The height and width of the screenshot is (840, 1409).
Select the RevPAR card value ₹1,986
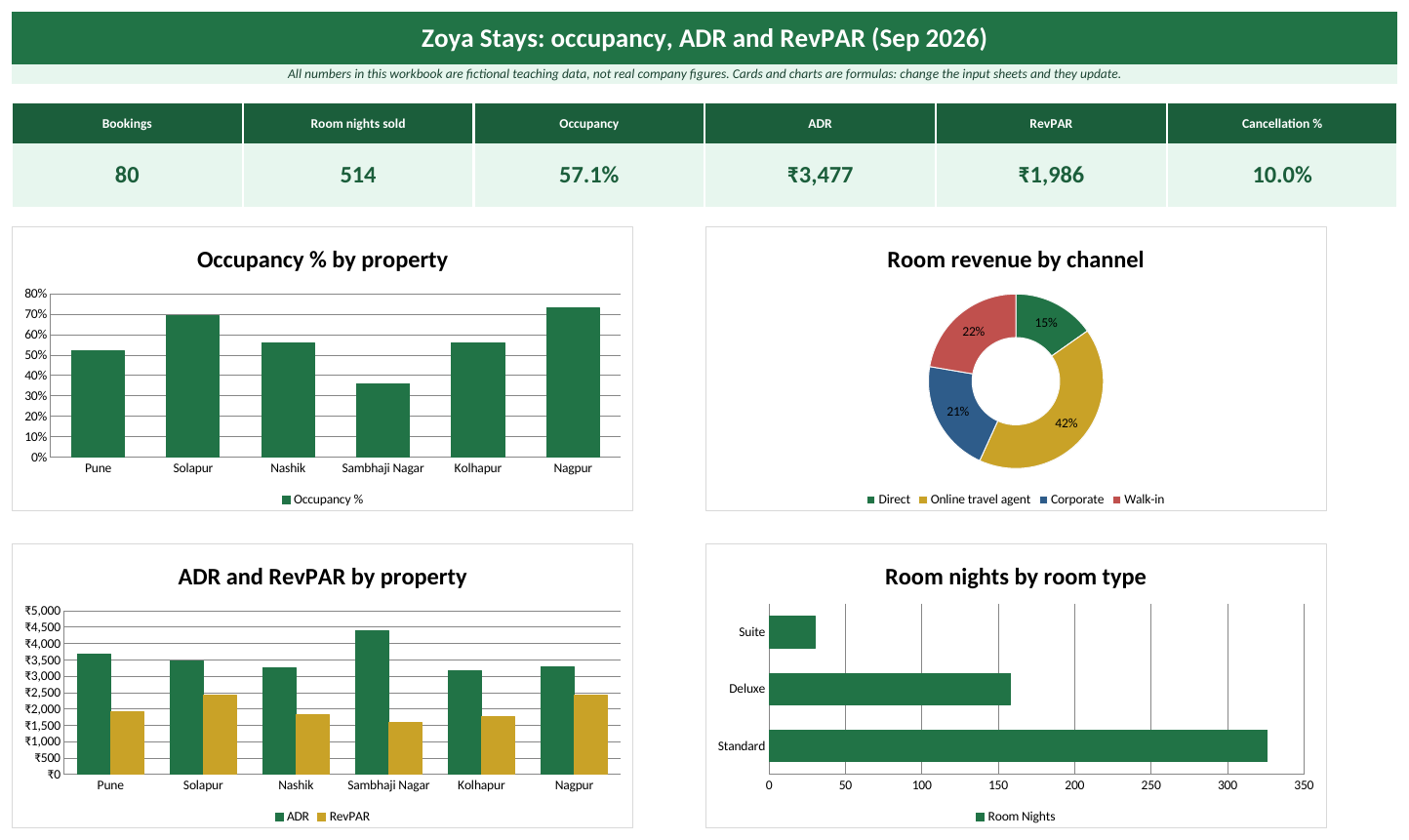pyautogui.click(x=1051, y=175)
